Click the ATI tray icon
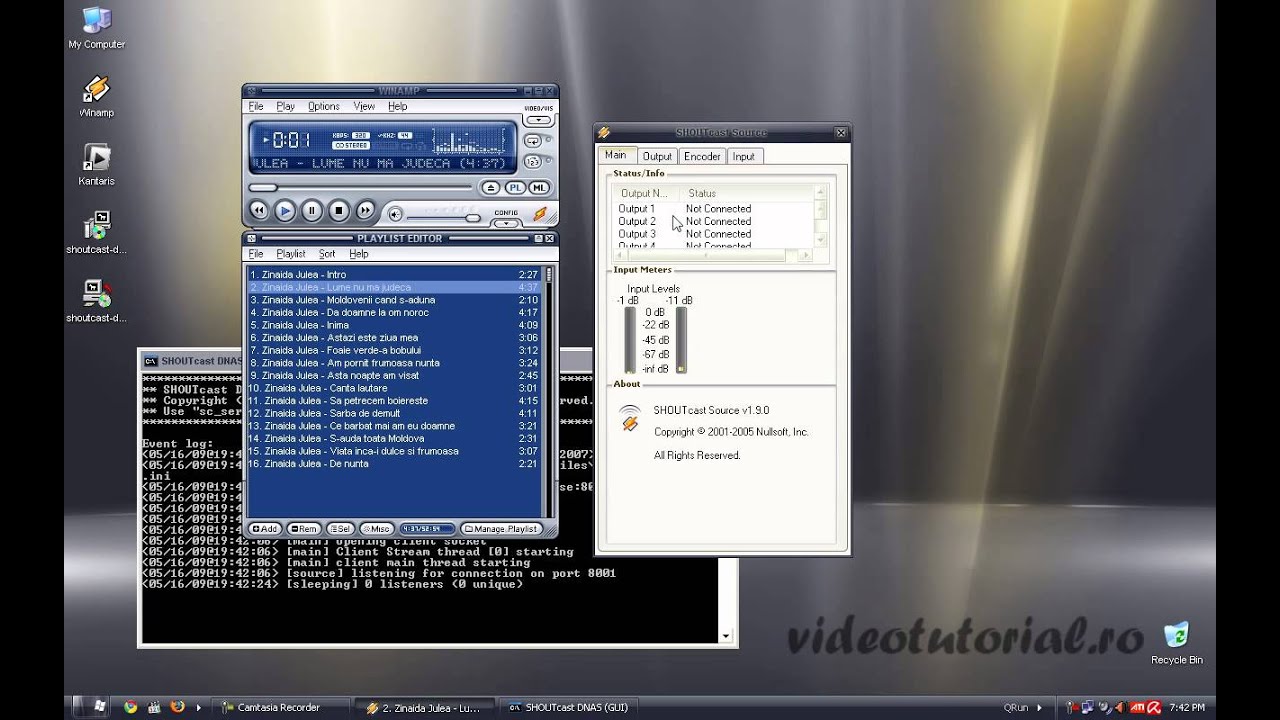Viewport: 1280px width, 720px height. (x=1137, y=707)
